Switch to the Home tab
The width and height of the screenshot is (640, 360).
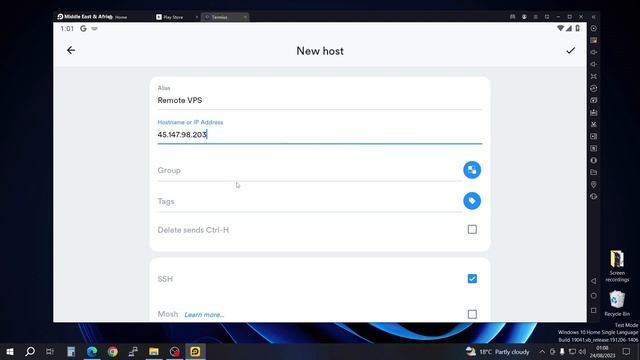121,17
